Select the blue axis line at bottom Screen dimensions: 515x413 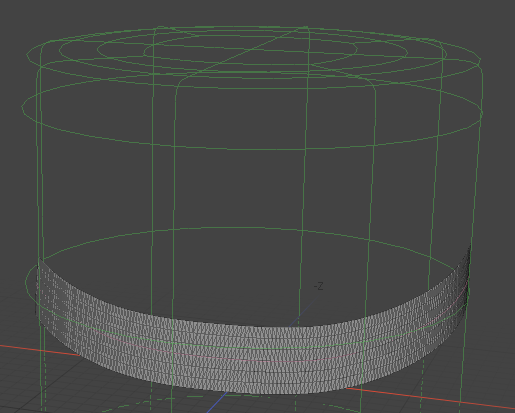click(217, 403)
